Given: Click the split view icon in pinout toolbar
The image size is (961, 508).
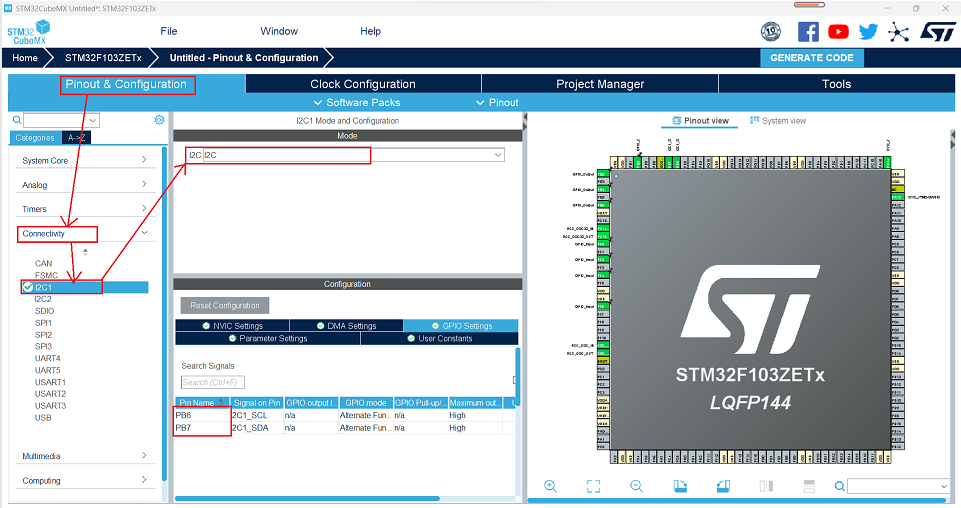Looking at the screenshot, I should pyautogui.click(x=766, y=487).
